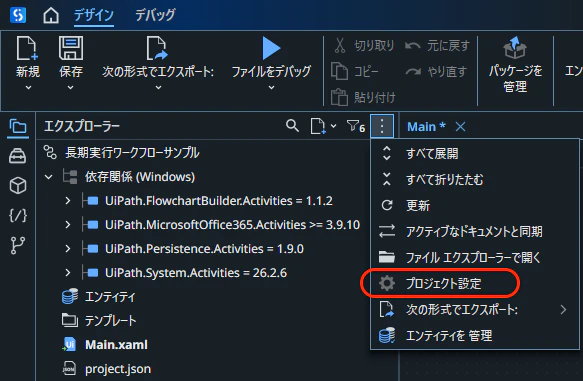The image size is (583, 381).
Task: Expand UiPath.System.Activities dependency
Action: pos(68,273)
